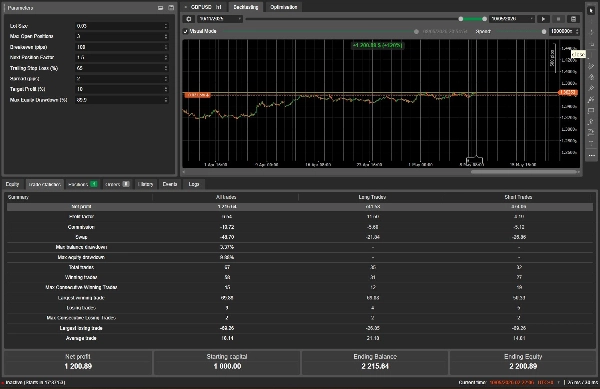
Task: Click the Swap value -48.70 for all trades
Action: click(x=227, y=237)
